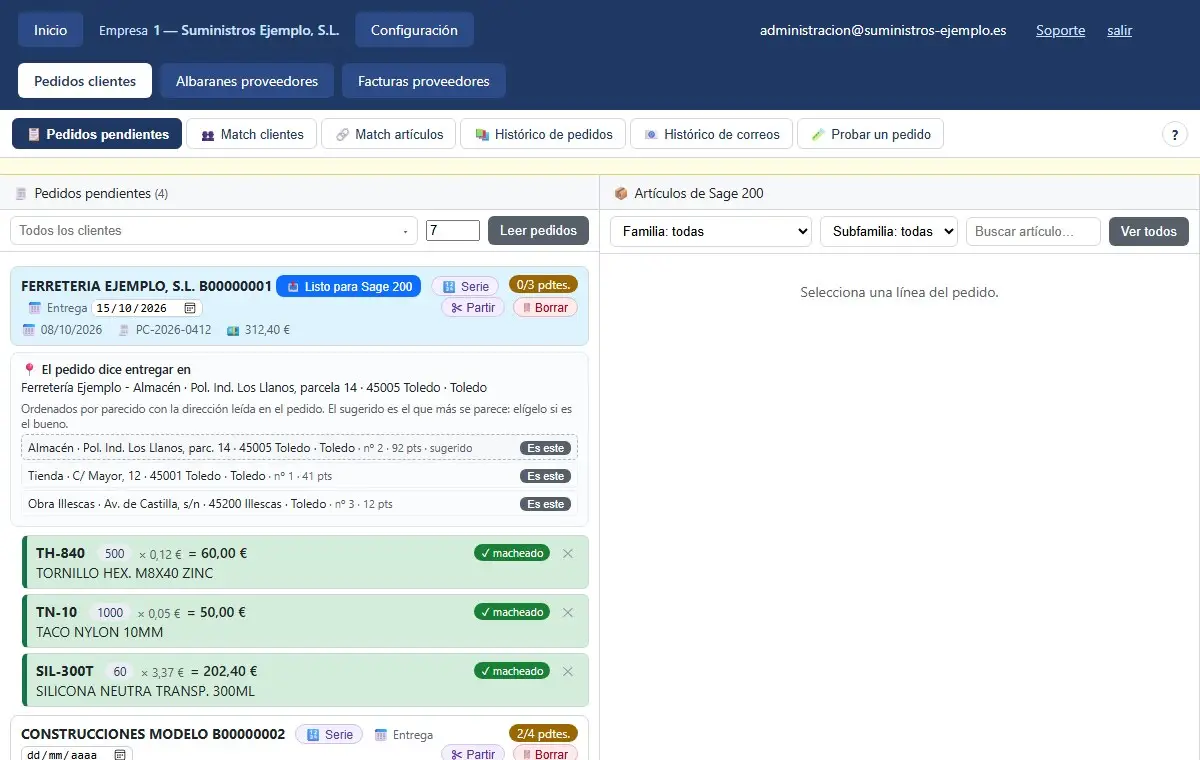
Task: Choose Es este for the Almacén address
Action: (546, 447)
